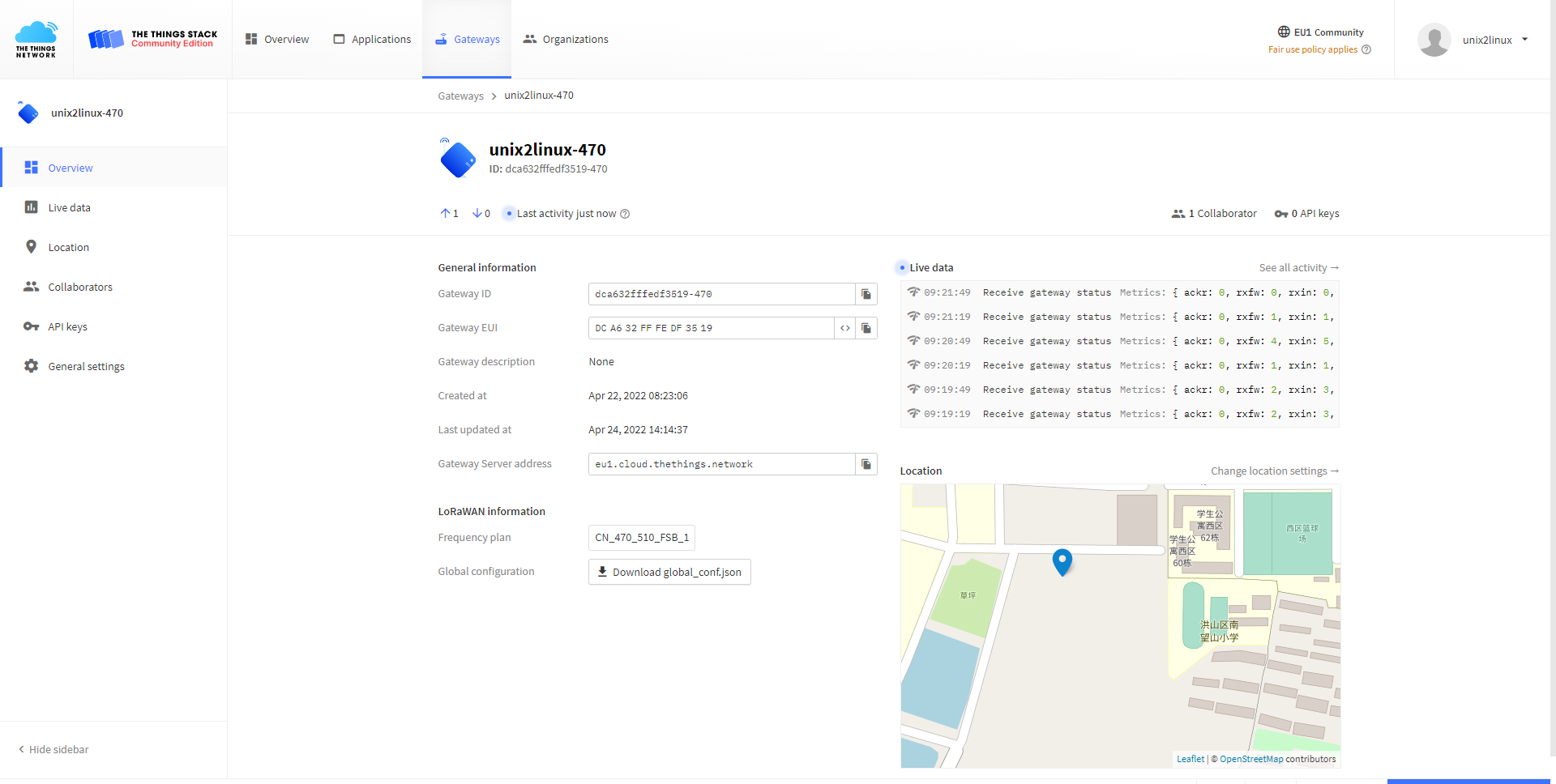Screen dimensions: 1556x784
Task: Click Change location settings link
Action: click(x=1275, y=471)
